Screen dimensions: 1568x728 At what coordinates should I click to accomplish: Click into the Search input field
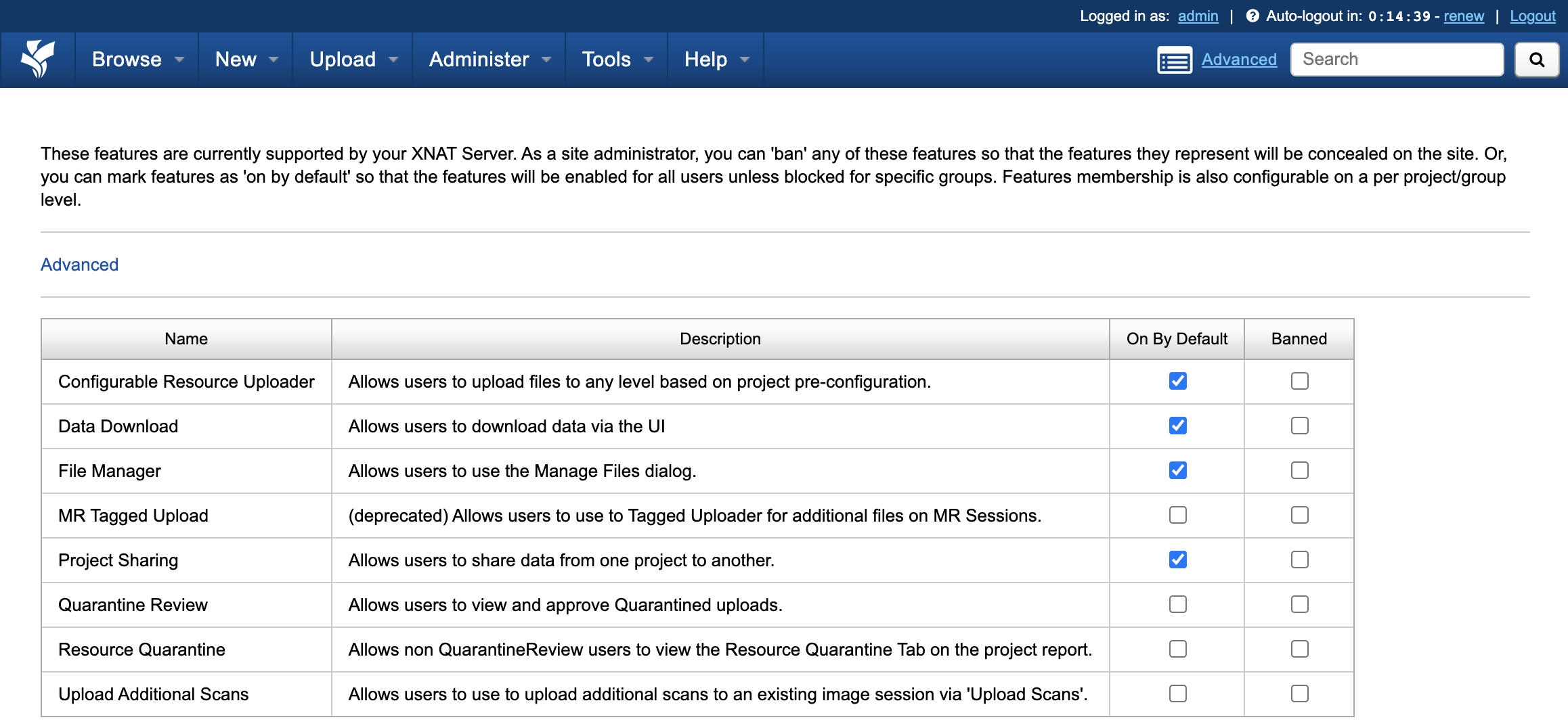click(x=1397, y=60)
